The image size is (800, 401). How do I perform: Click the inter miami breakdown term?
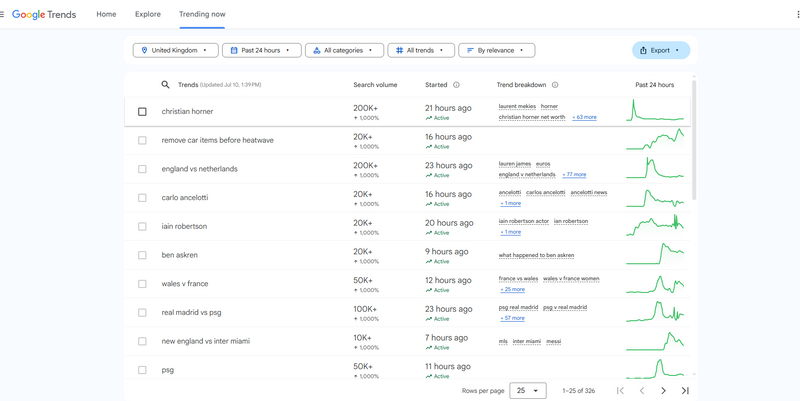(x=527, y=341)
